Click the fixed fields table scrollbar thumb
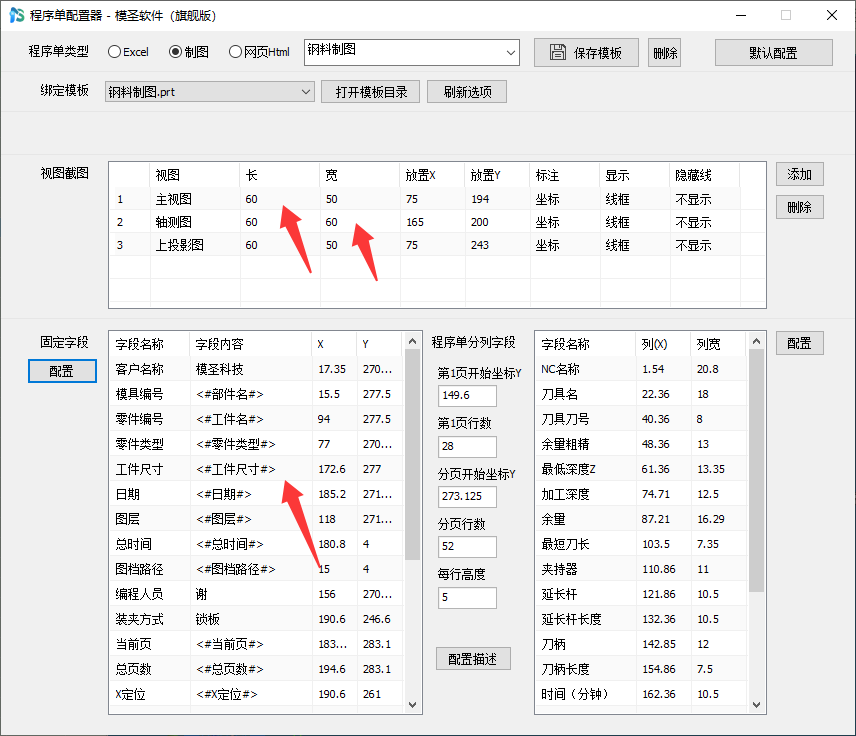The width and height of the screenshot is (856, 736). (413, 454)
